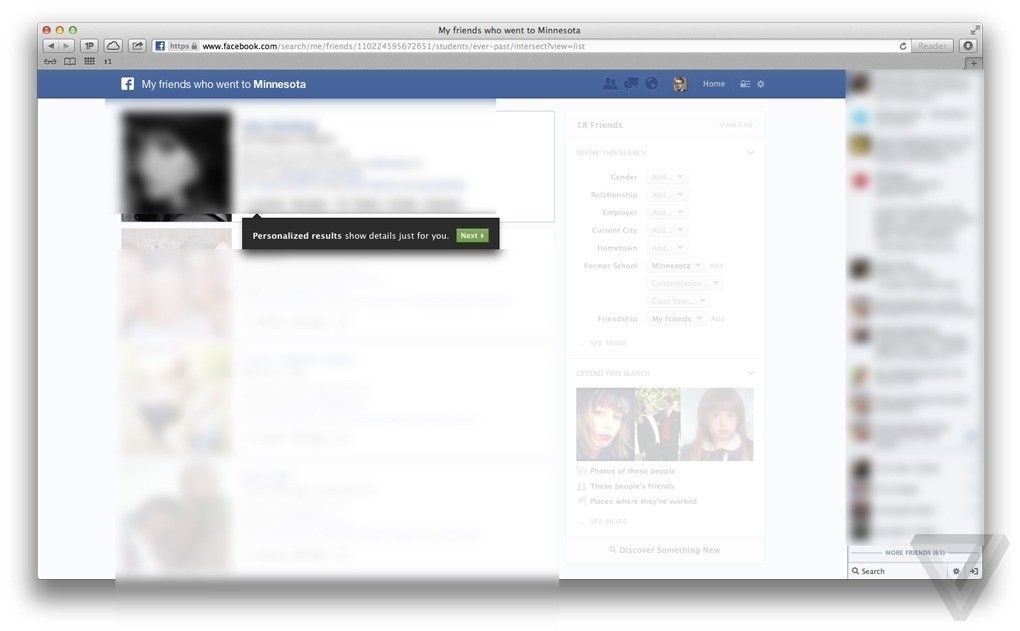Show Safari downloads
The width and height of the screenshot is (1020, 631).
point(969,46)
